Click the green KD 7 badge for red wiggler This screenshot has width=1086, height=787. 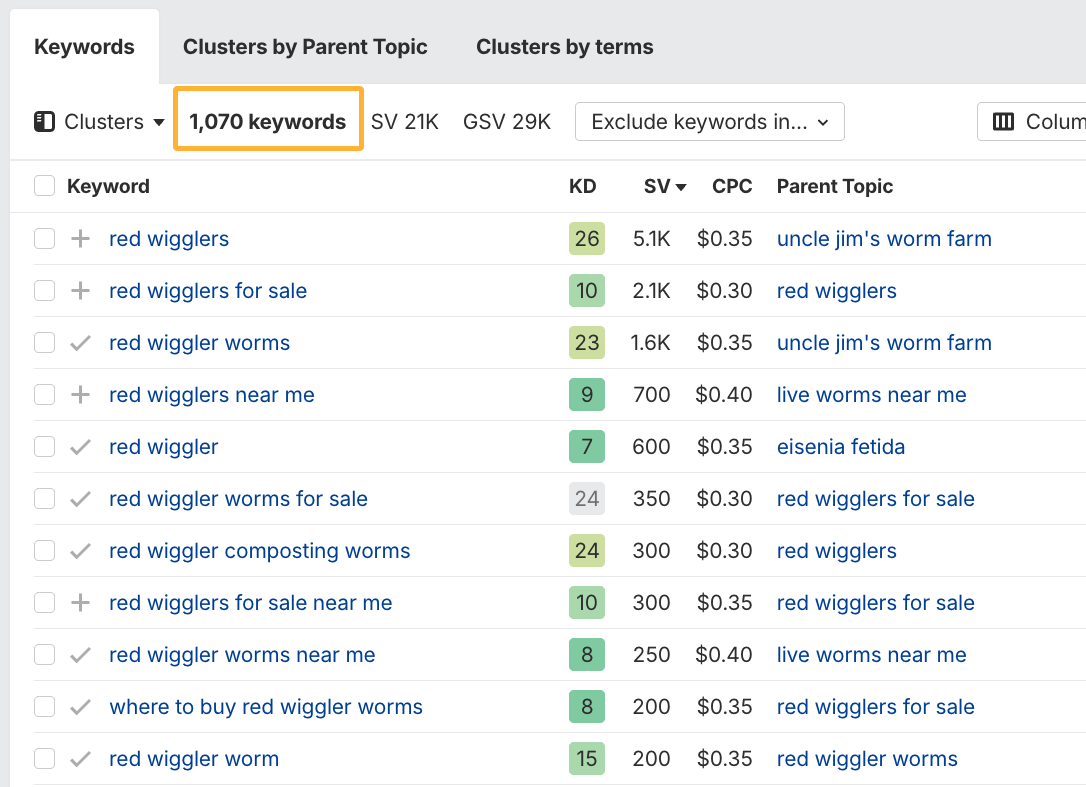[587, 446]
